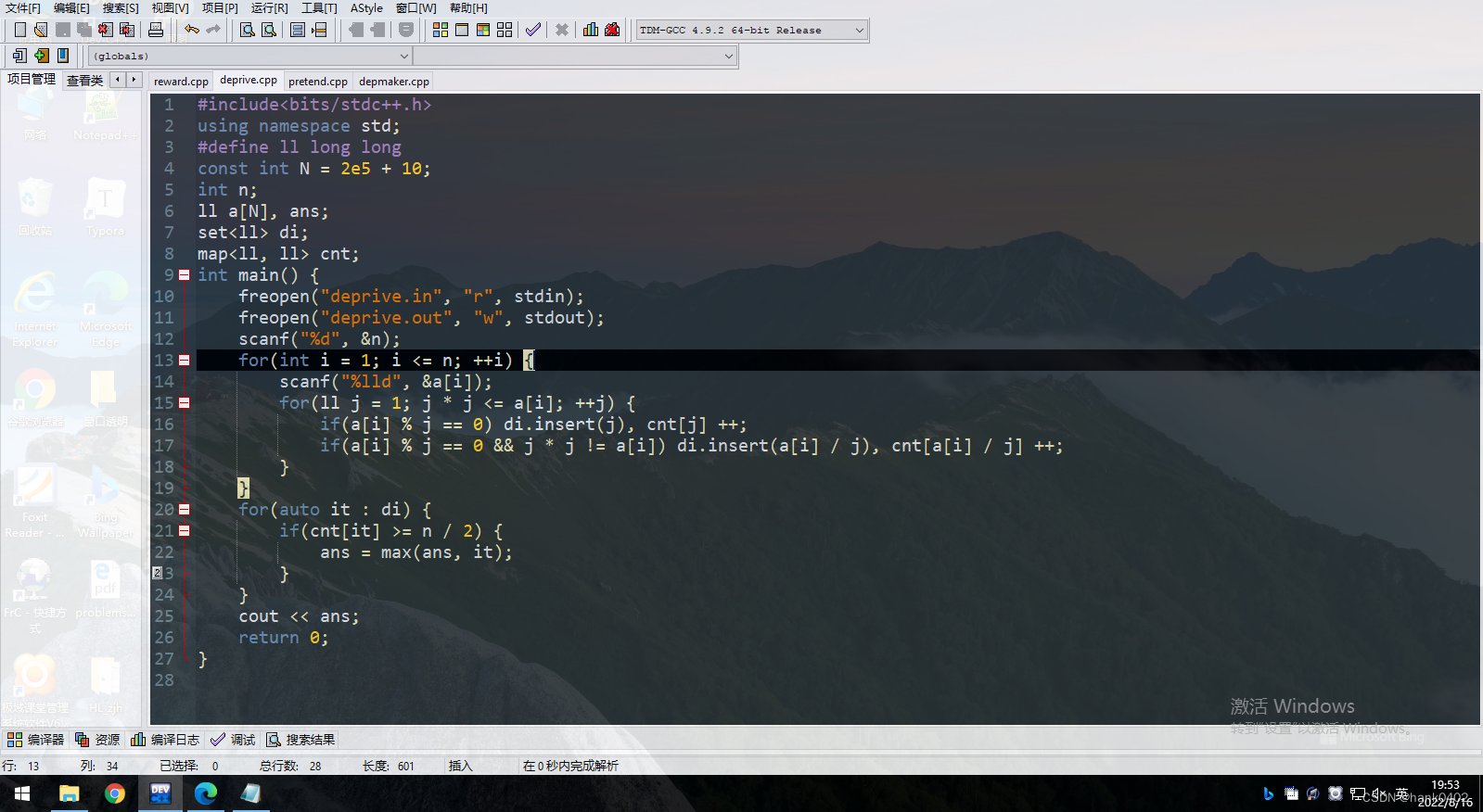Create a new source file
The height and width of the screenshot is (812, 1483).
(20, 30)
